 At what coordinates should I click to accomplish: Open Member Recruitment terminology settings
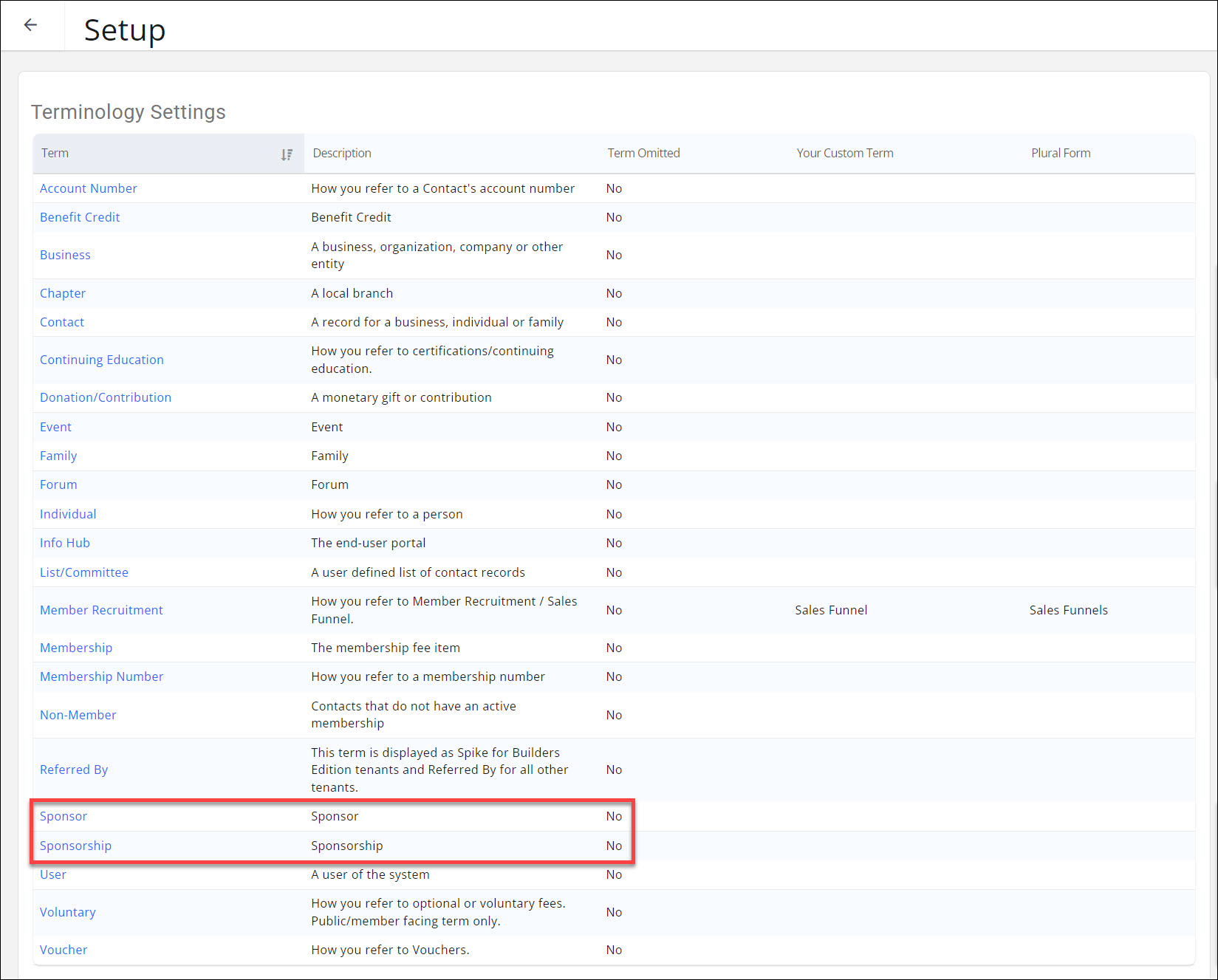click(101, 610)
